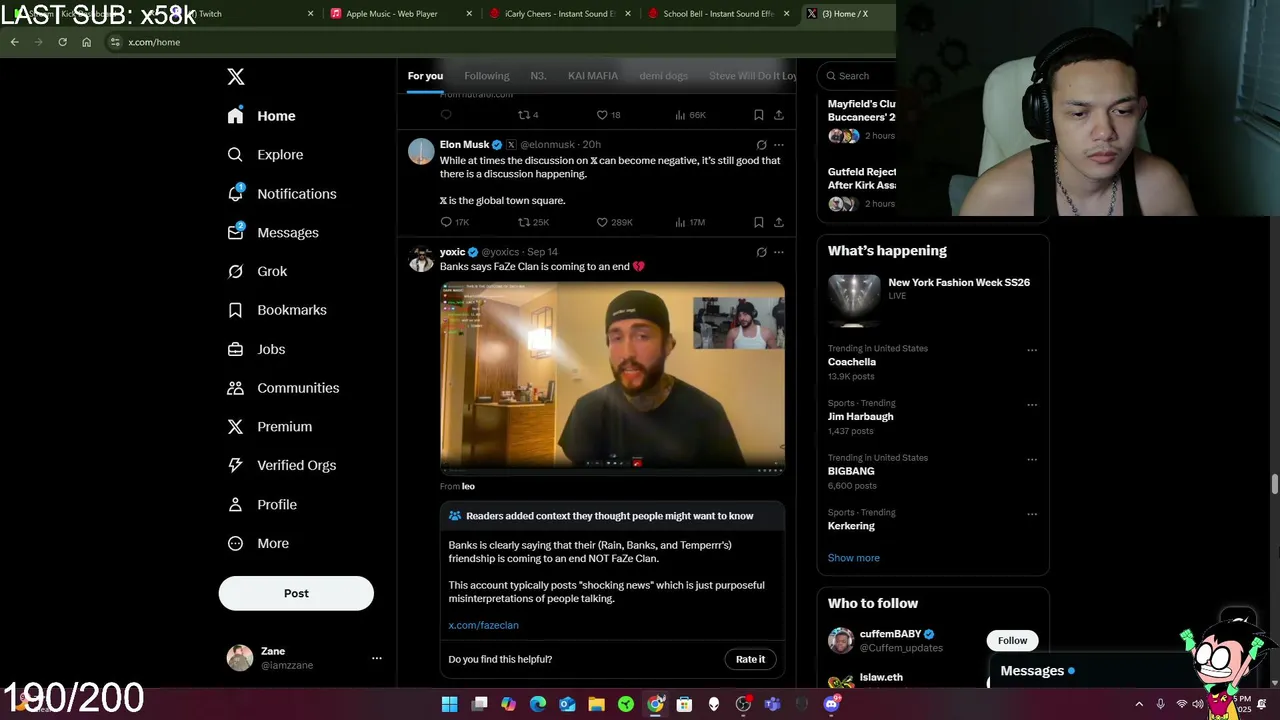Open Windows Start menu
The width and height of the screenshot is (1280, 720).
pos(449,704)
